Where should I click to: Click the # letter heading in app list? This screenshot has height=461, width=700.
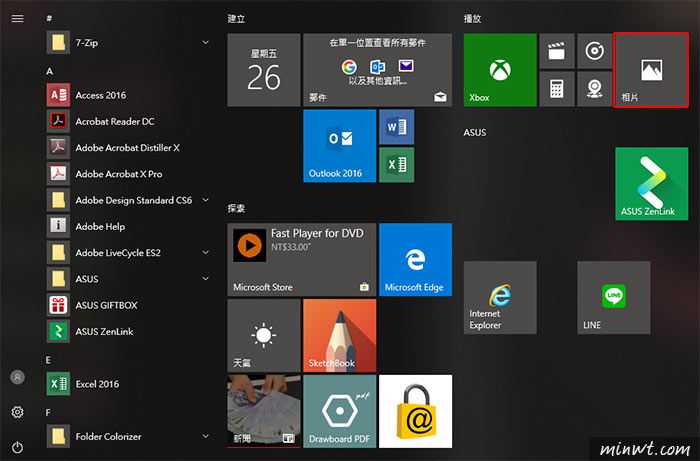50,18
